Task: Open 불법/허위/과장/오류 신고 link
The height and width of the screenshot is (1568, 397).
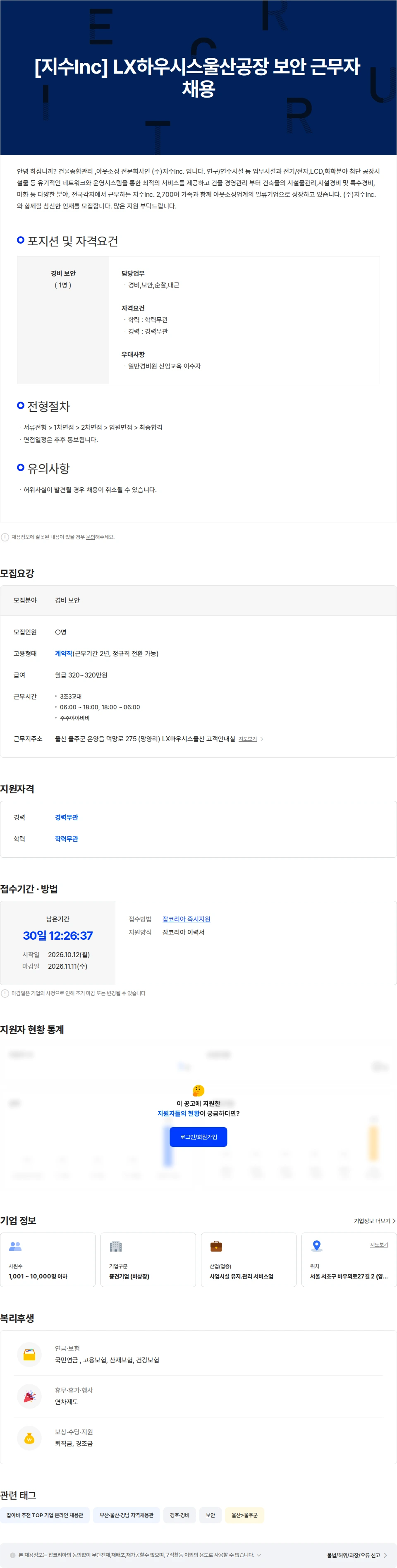Action: tap(353, 1555)
